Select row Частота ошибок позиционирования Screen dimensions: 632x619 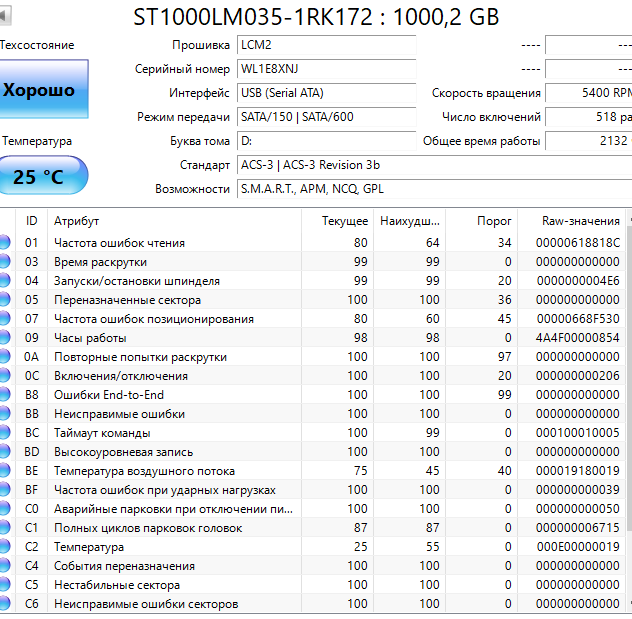pos(313,318)
